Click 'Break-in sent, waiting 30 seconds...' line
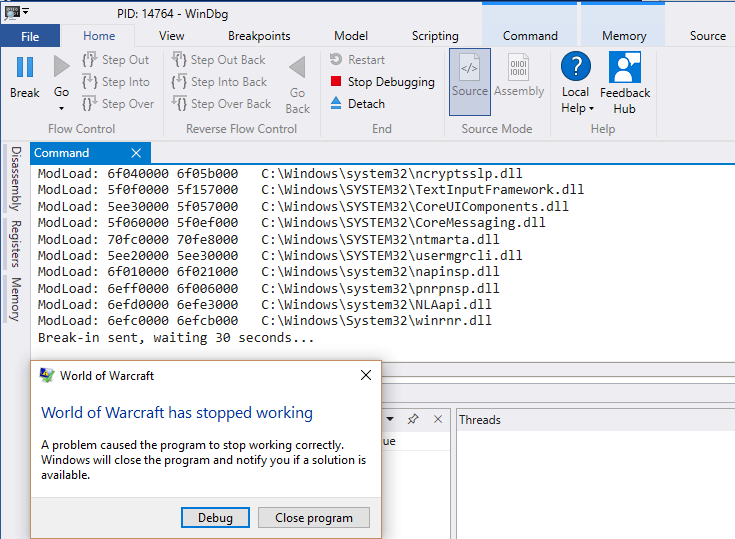Screen dimensions: 735x539 (x=176, y=337)
